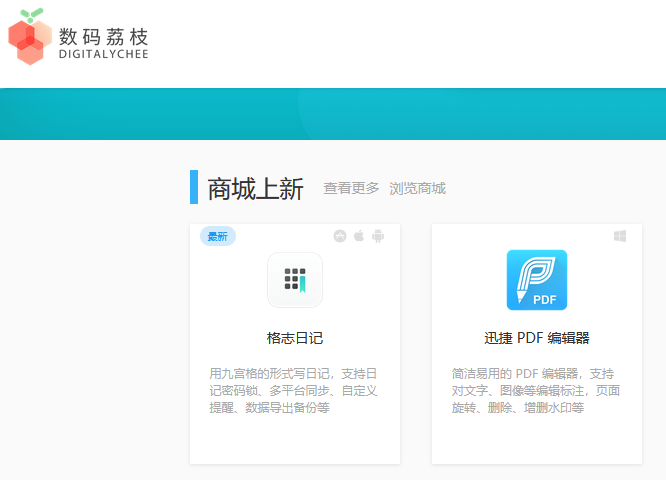Click the 数码荔枝 brand name text
Screen dimensions: 666x480
[x=103, y=37]
